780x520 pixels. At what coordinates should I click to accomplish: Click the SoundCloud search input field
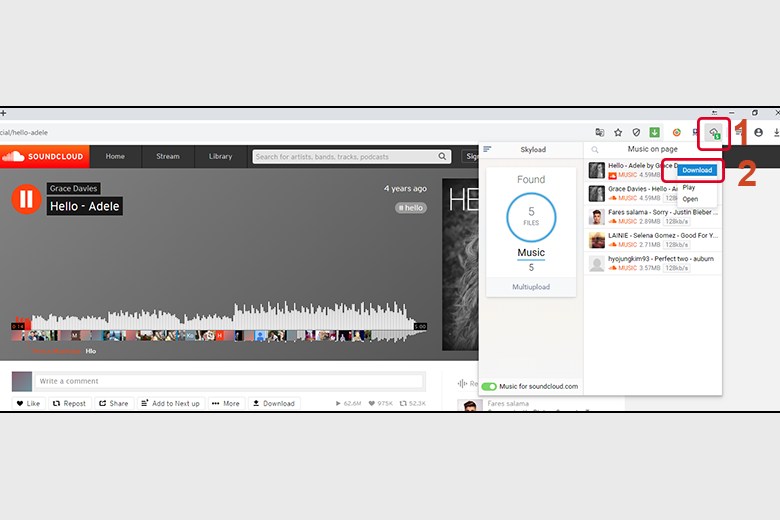(346, 156)
